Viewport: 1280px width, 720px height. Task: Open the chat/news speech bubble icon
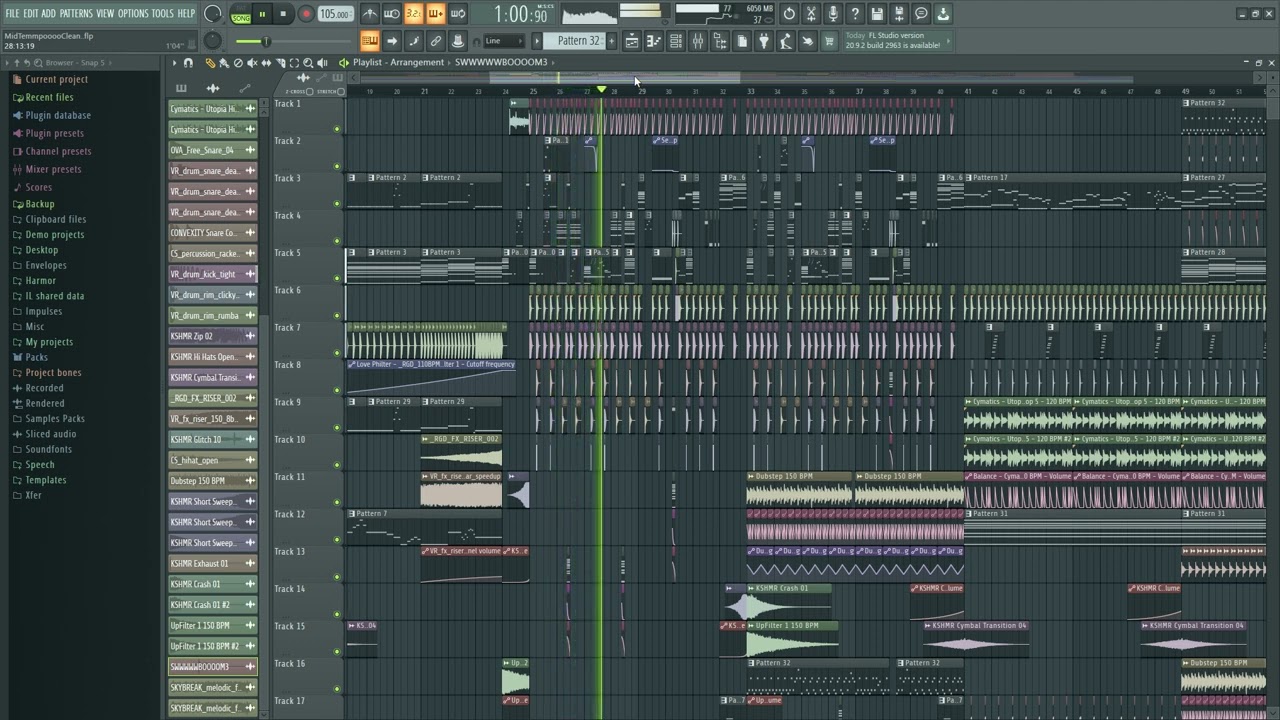921,14
